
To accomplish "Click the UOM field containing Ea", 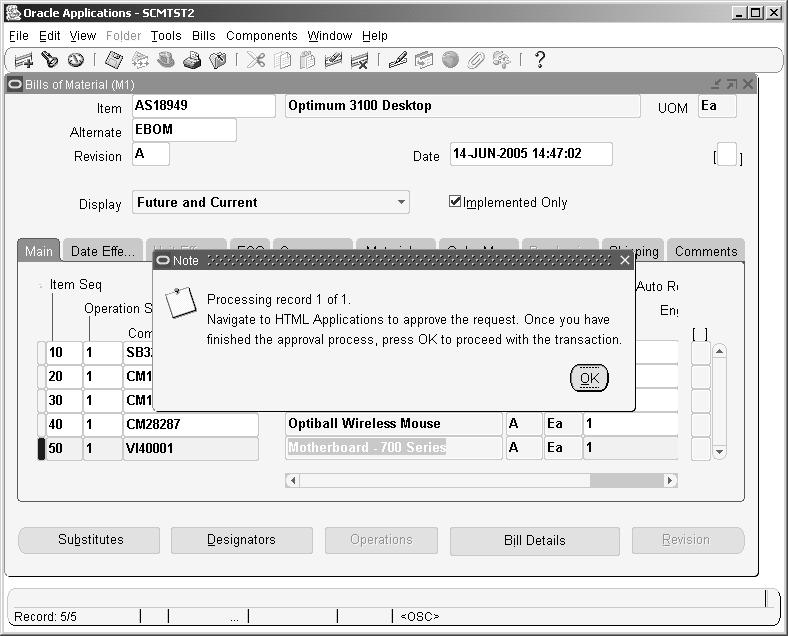I will coord(717,106).
